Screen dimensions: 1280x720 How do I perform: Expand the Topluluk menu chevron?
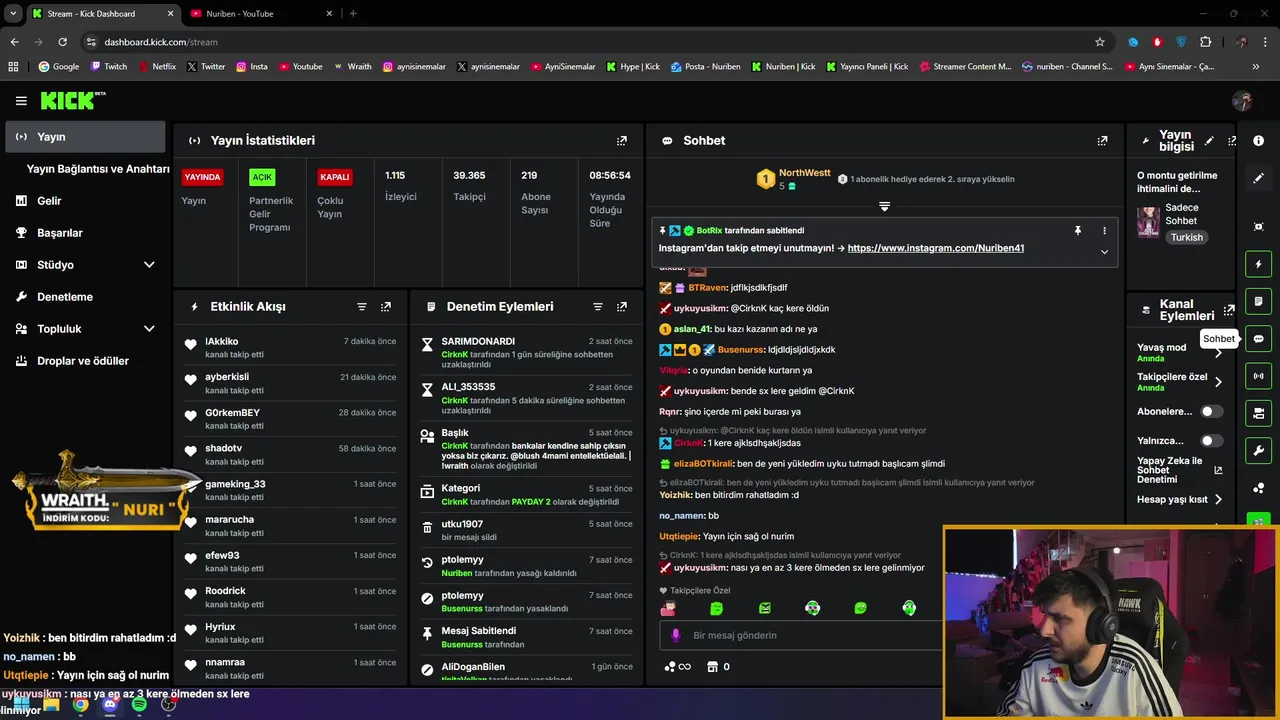(149, 329)
